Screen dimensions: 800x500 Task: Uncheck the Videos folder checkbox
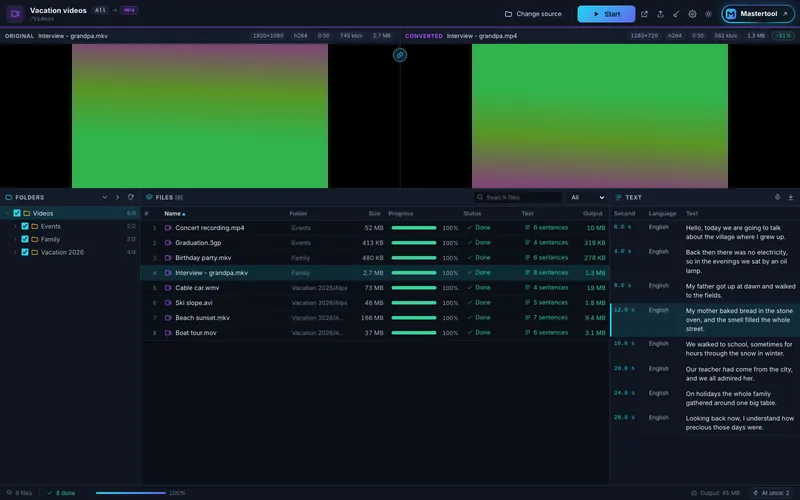point(17,213)
